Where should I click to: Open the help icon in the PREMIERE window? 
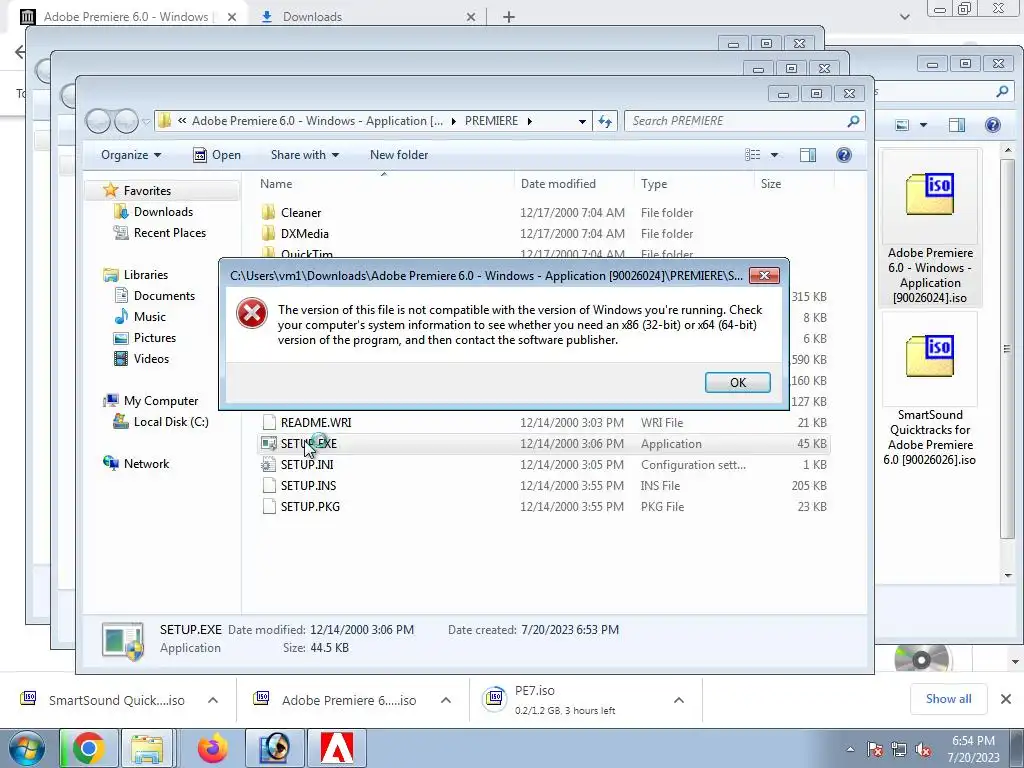tap(844, 155)
